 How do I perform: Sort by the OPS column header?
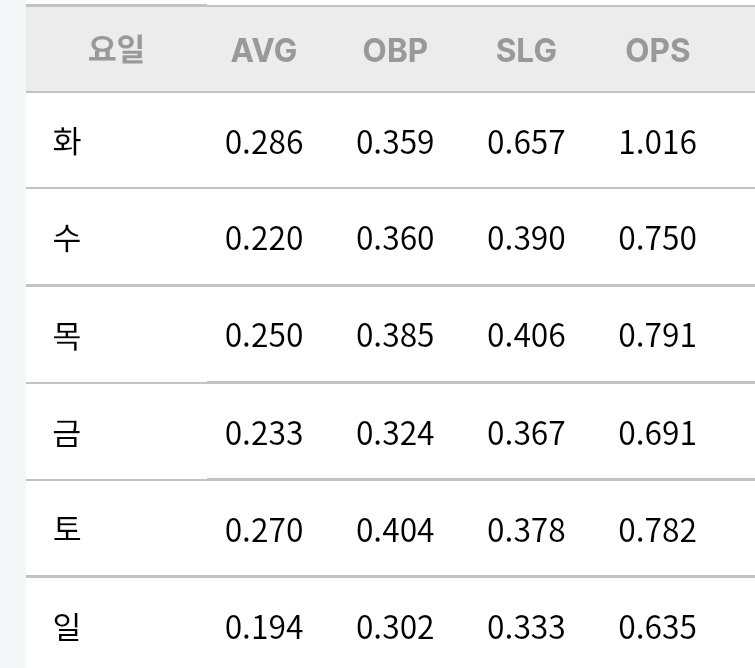click(658, 50)
